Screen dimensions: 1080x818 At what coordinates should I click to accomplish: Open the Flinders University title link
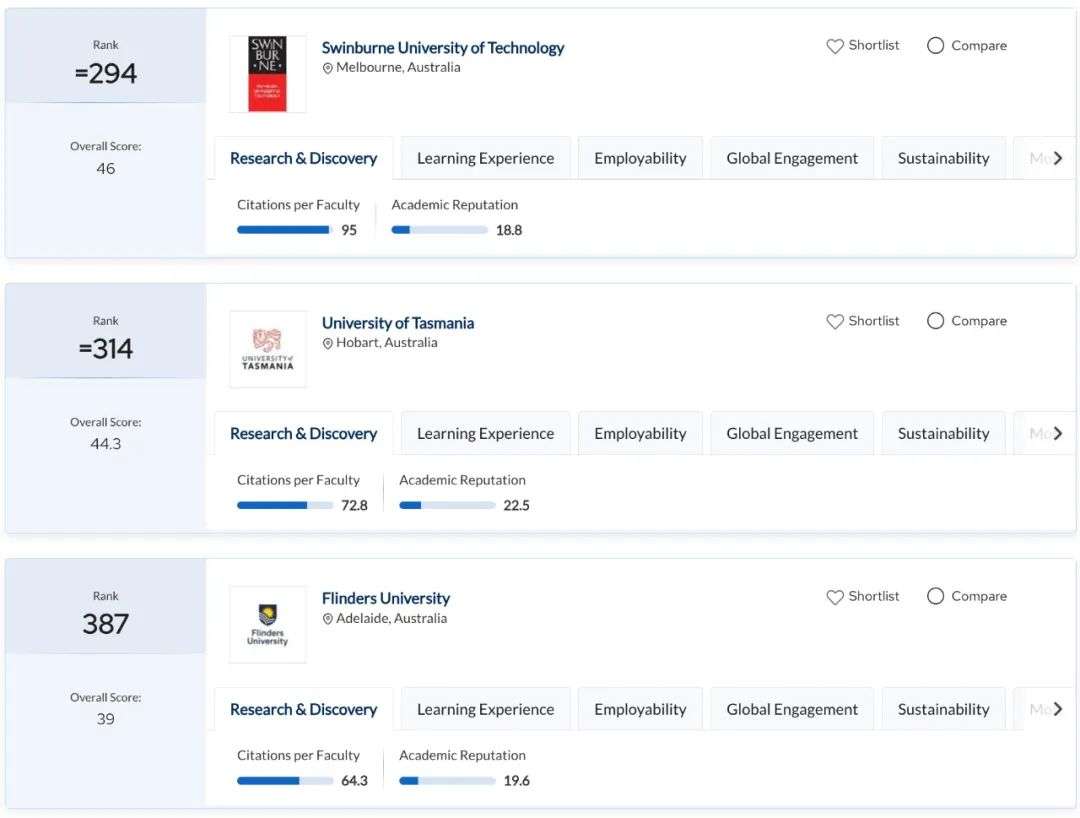pyautogui.click(x=385, y=598)
